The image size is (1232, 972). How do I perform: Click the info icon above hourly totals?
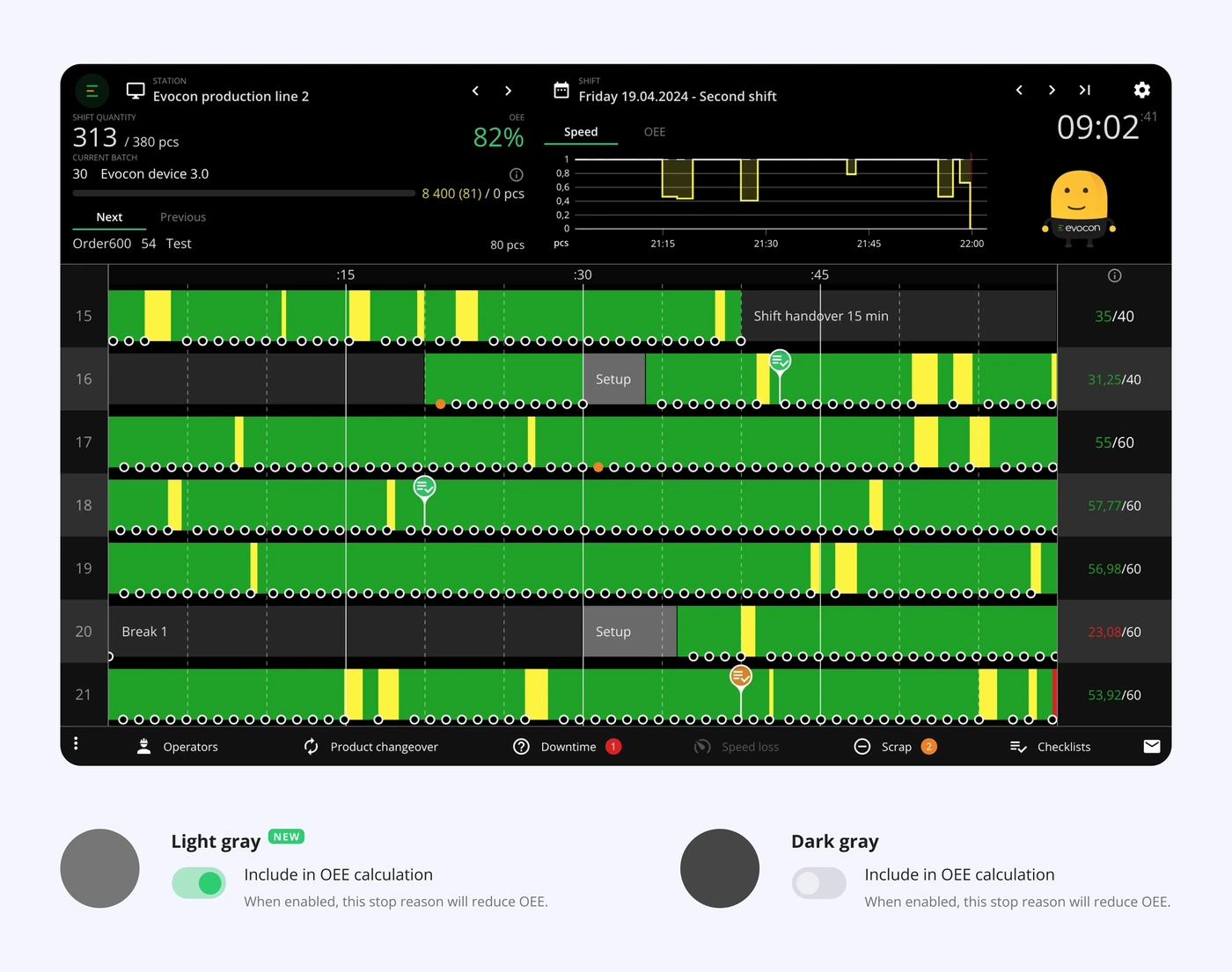click(x=1114, y=276)
